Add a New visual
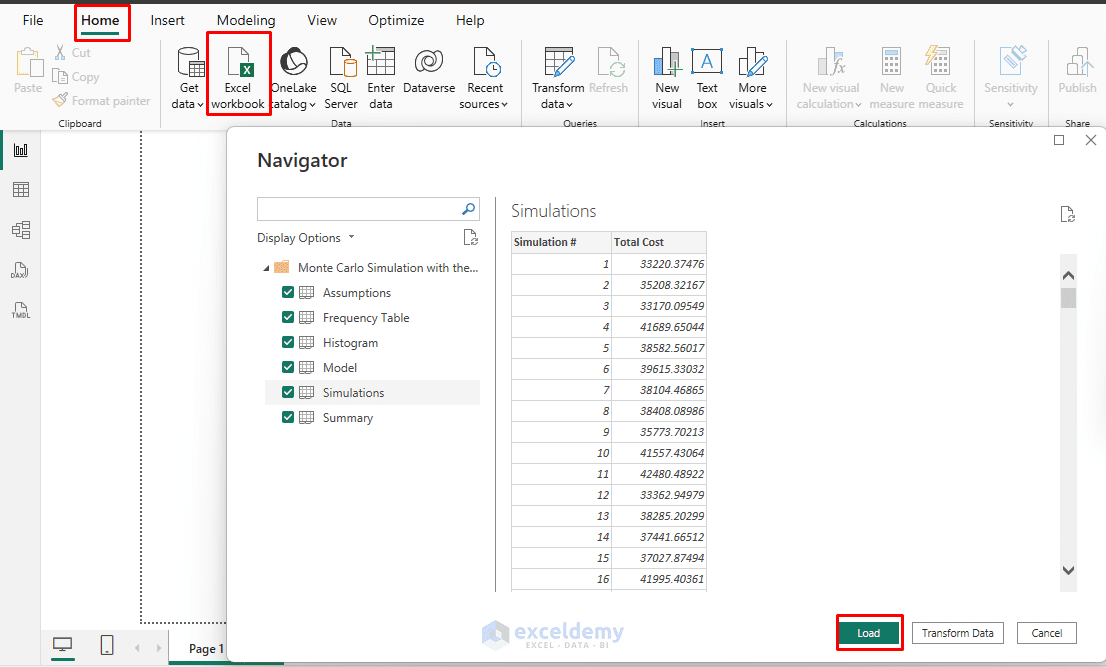Viewport: 1106px width, 667px height. pos(667,78)
